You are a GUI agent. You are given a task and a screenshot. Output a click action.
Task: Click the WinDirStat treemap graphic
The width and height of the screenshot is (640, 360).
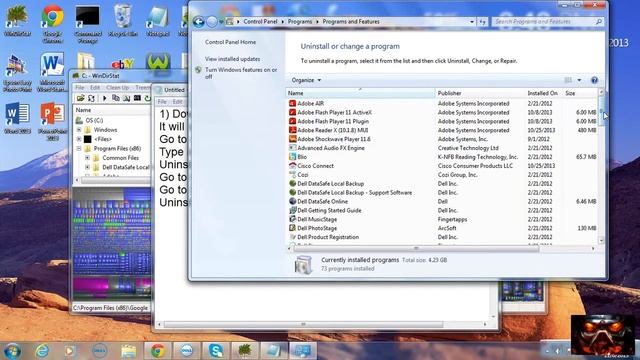click(112, 244)
